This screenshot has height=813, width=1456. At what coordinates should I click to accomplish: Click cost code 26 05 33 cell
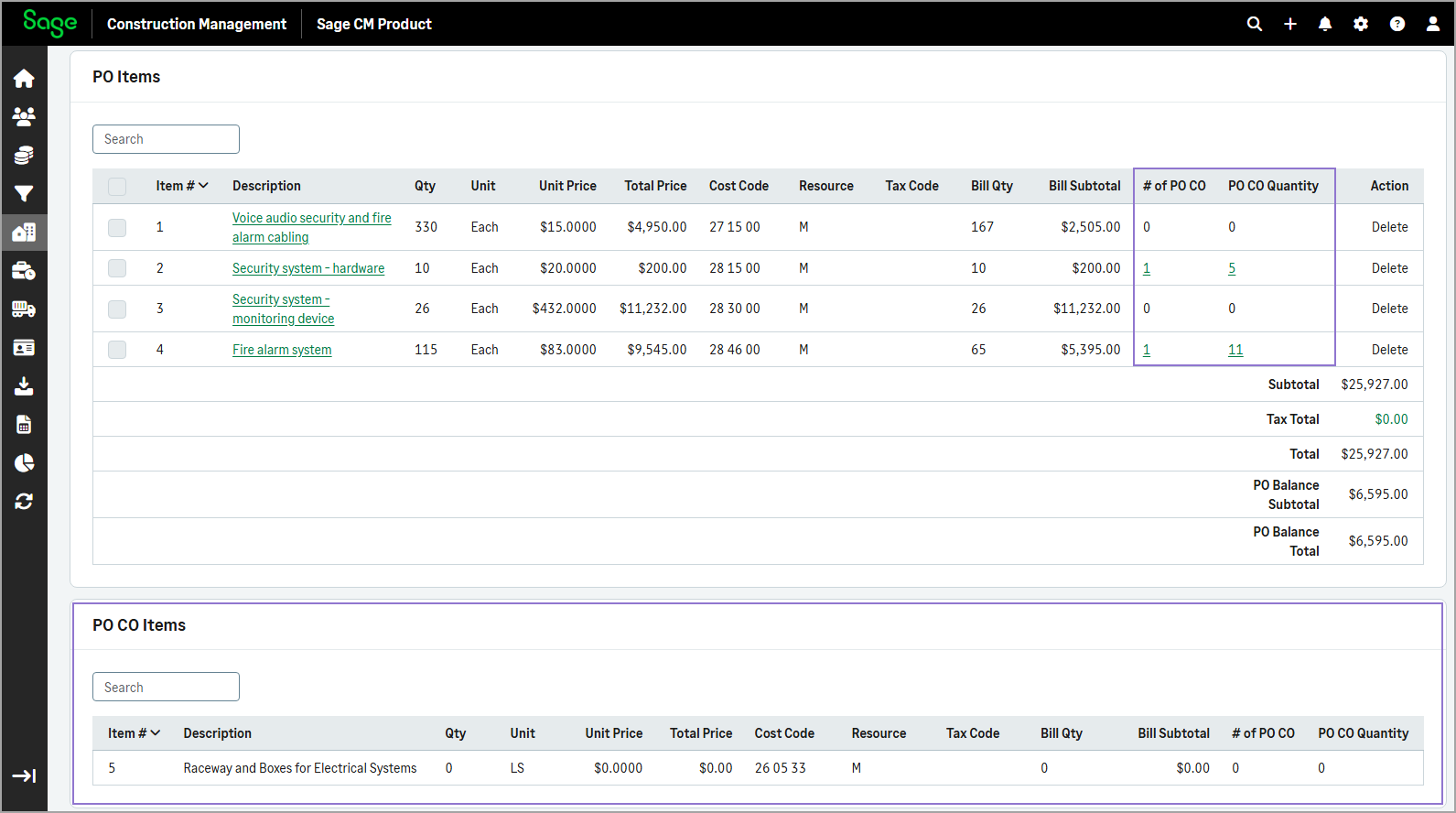(x=780, y=768)
